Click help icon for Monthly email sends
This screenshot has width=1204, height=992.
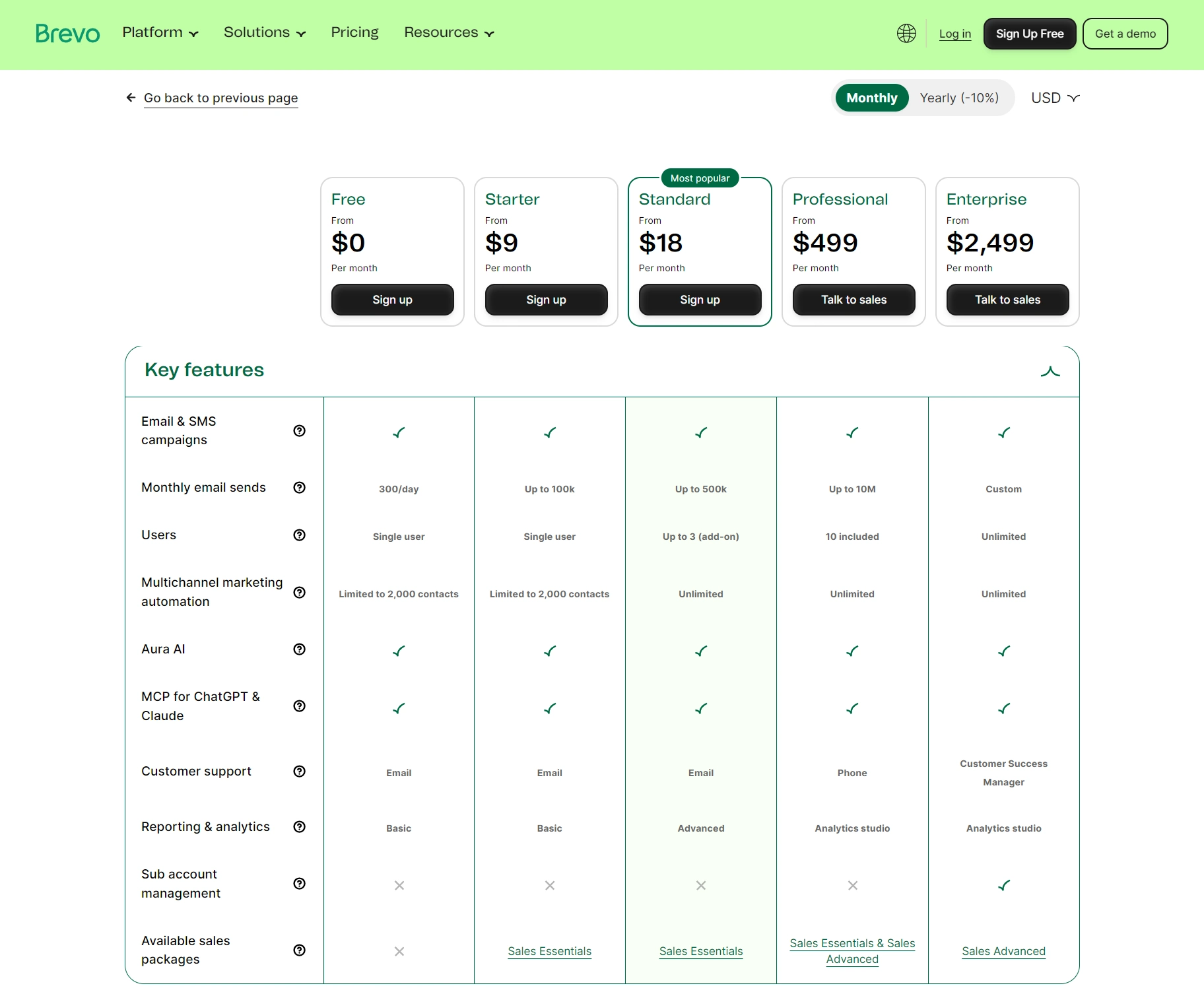tap(299, 488)
